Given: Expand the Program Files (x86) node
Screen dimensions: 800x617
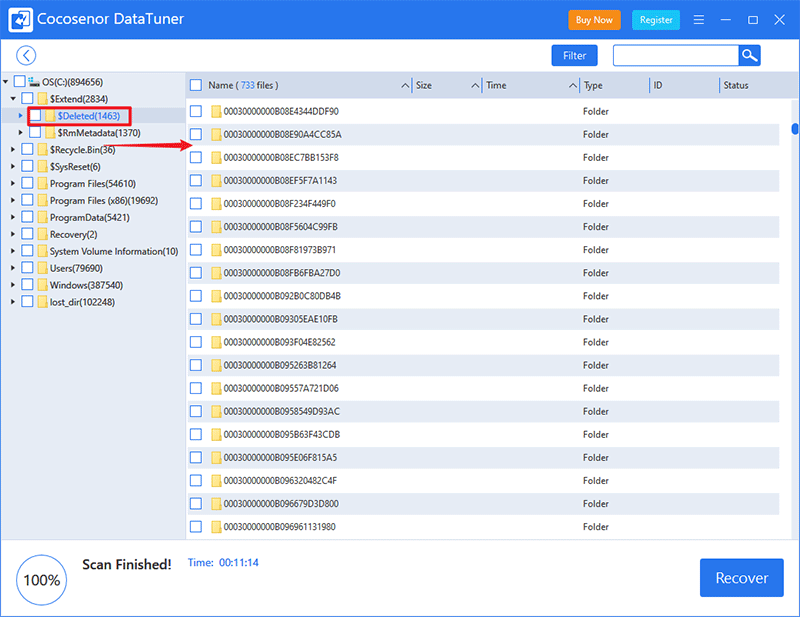Looking at the screenshot, I should [13, 201].
